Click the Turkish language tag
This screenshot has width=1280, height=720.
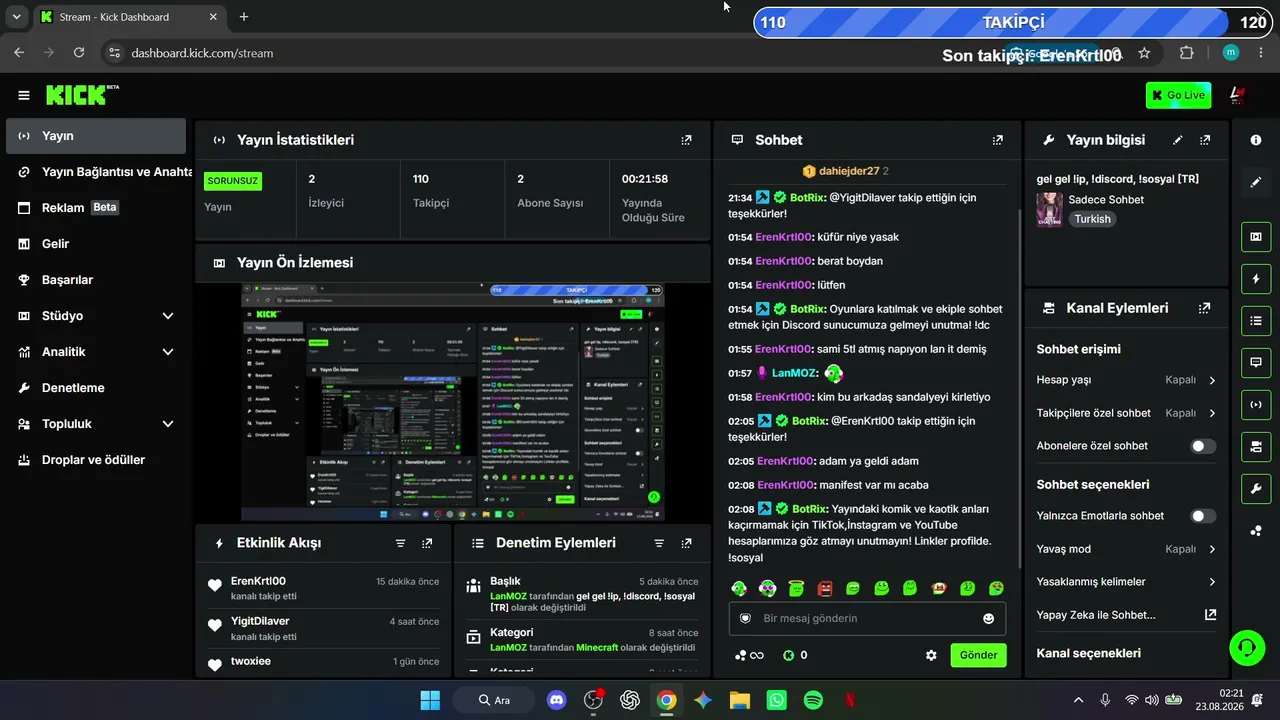click(1092, 219)
